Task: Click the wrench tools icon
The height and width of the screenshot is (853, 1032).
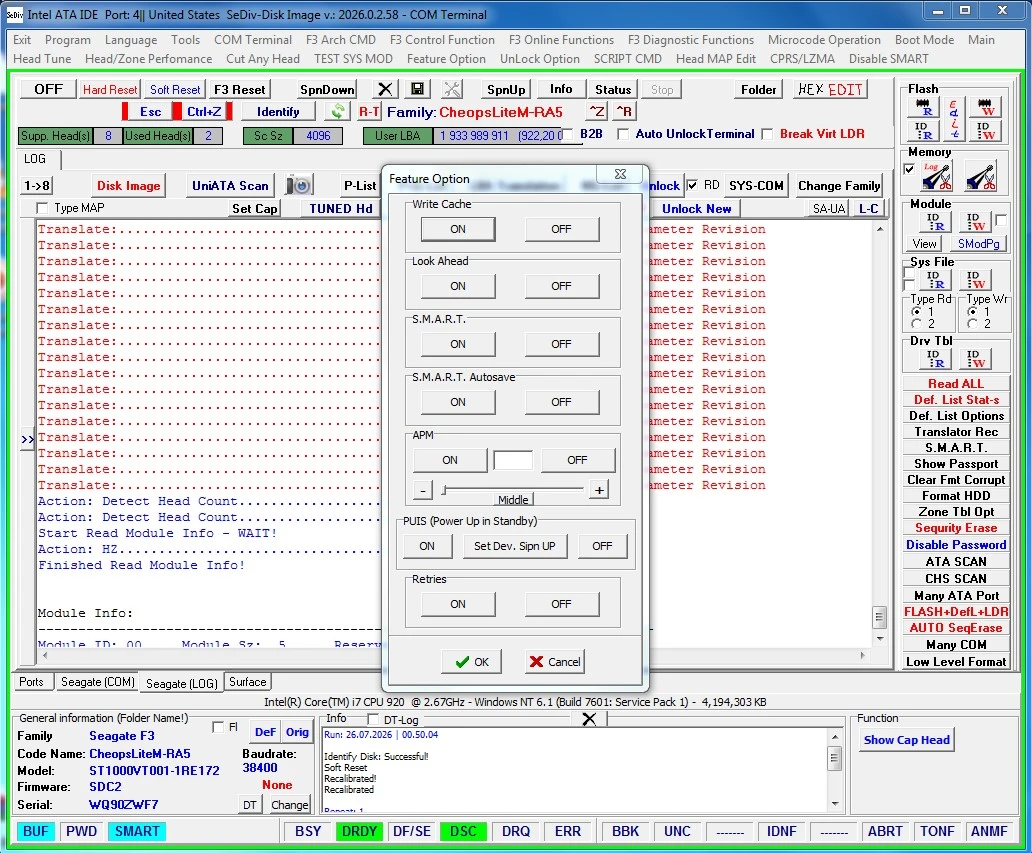Action: [x=452, y=89]
